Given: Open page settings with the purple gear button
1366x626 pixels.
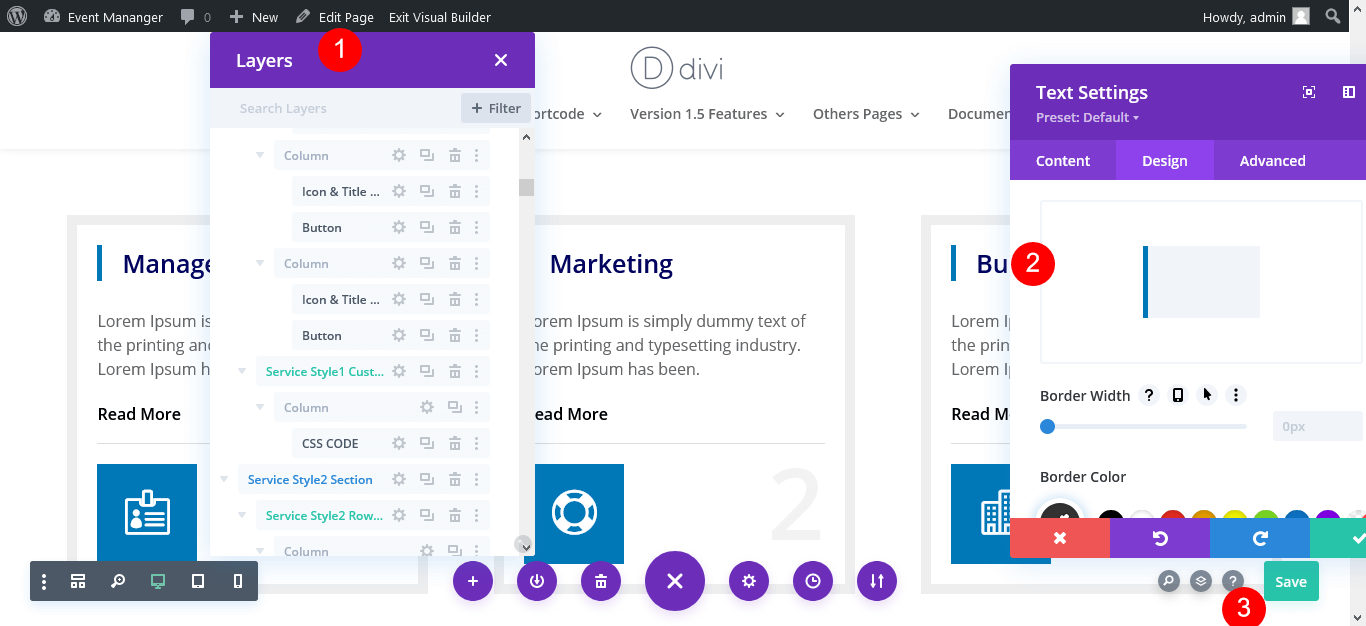Looking at the screenshot, I should [x=749, y=581].
